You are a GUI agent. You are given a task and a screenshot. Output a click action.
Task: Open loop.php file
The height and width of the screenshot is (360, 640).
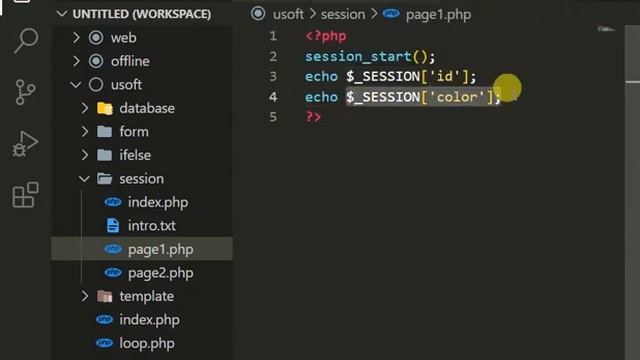(x=147, y=344)
